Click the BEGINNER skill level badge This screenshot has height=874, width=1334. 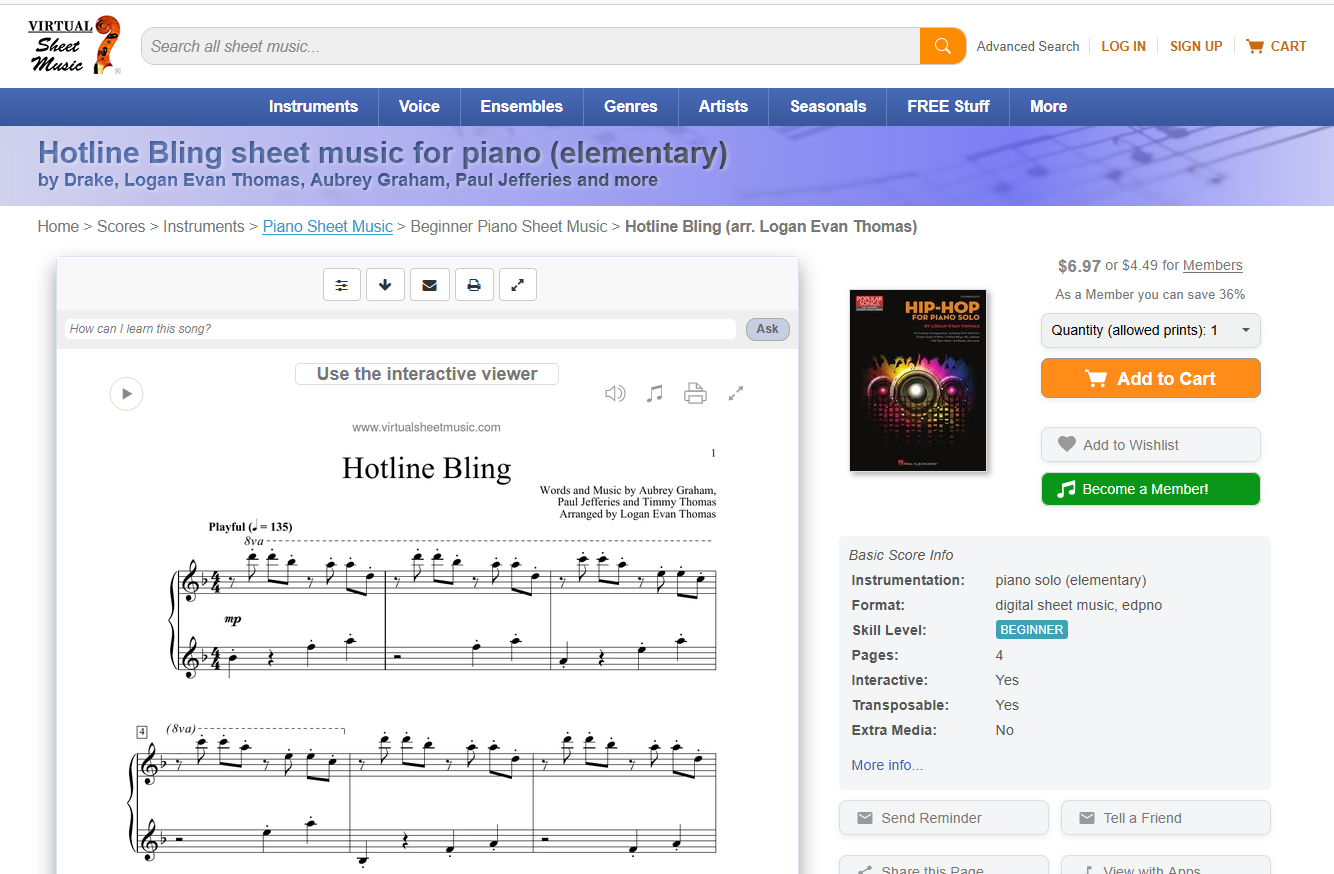[1032, 630]
